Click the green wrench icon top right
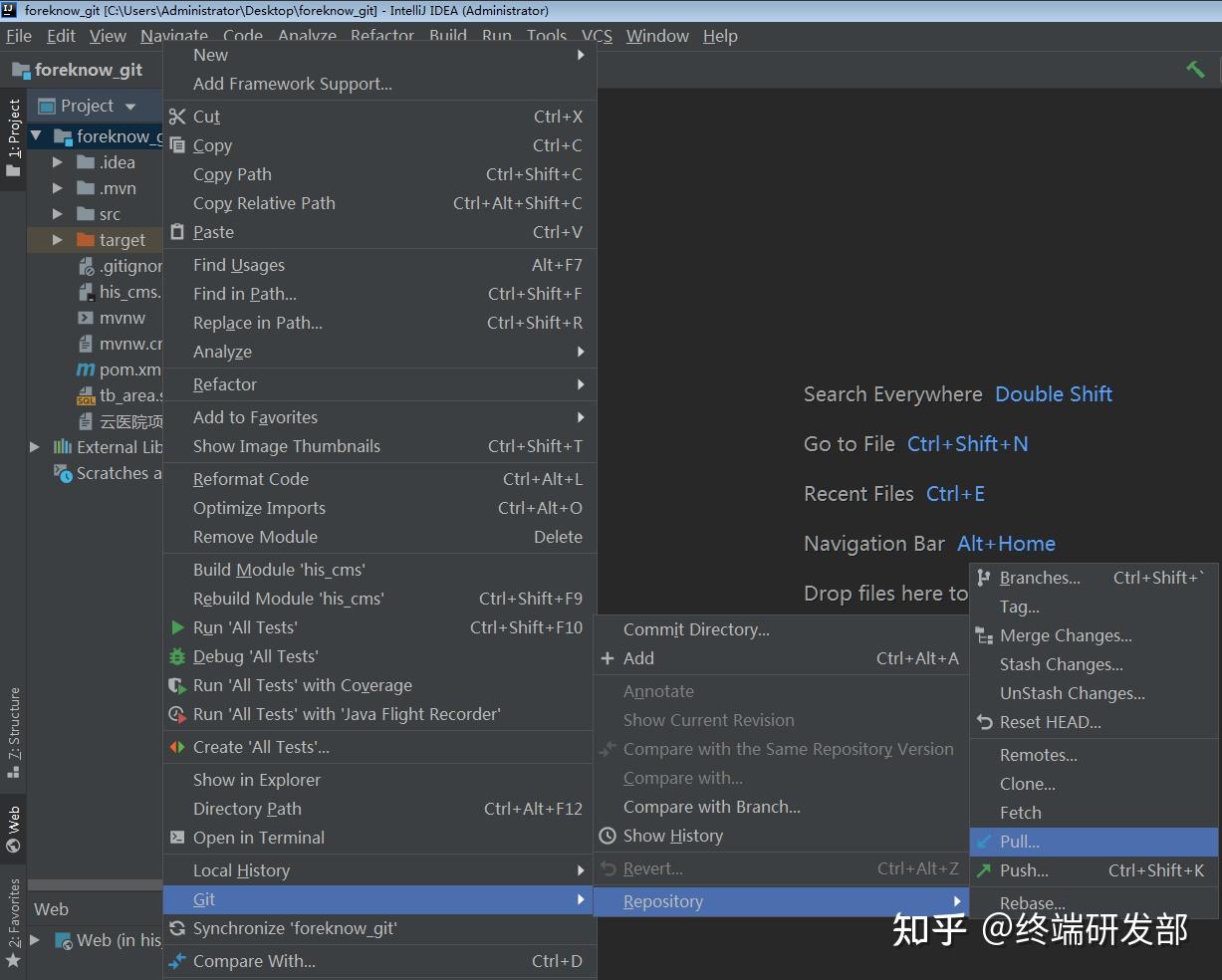Viewport: 1222px width, 980px height. click(1197, 70)
